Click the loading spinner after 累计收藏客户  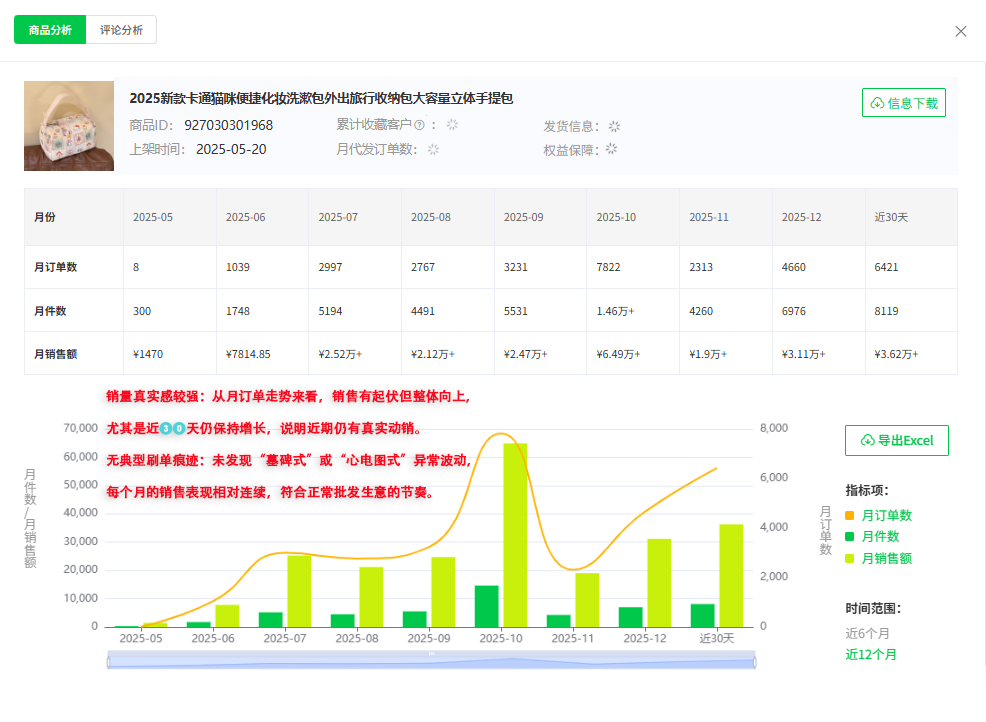click(454, 125)
